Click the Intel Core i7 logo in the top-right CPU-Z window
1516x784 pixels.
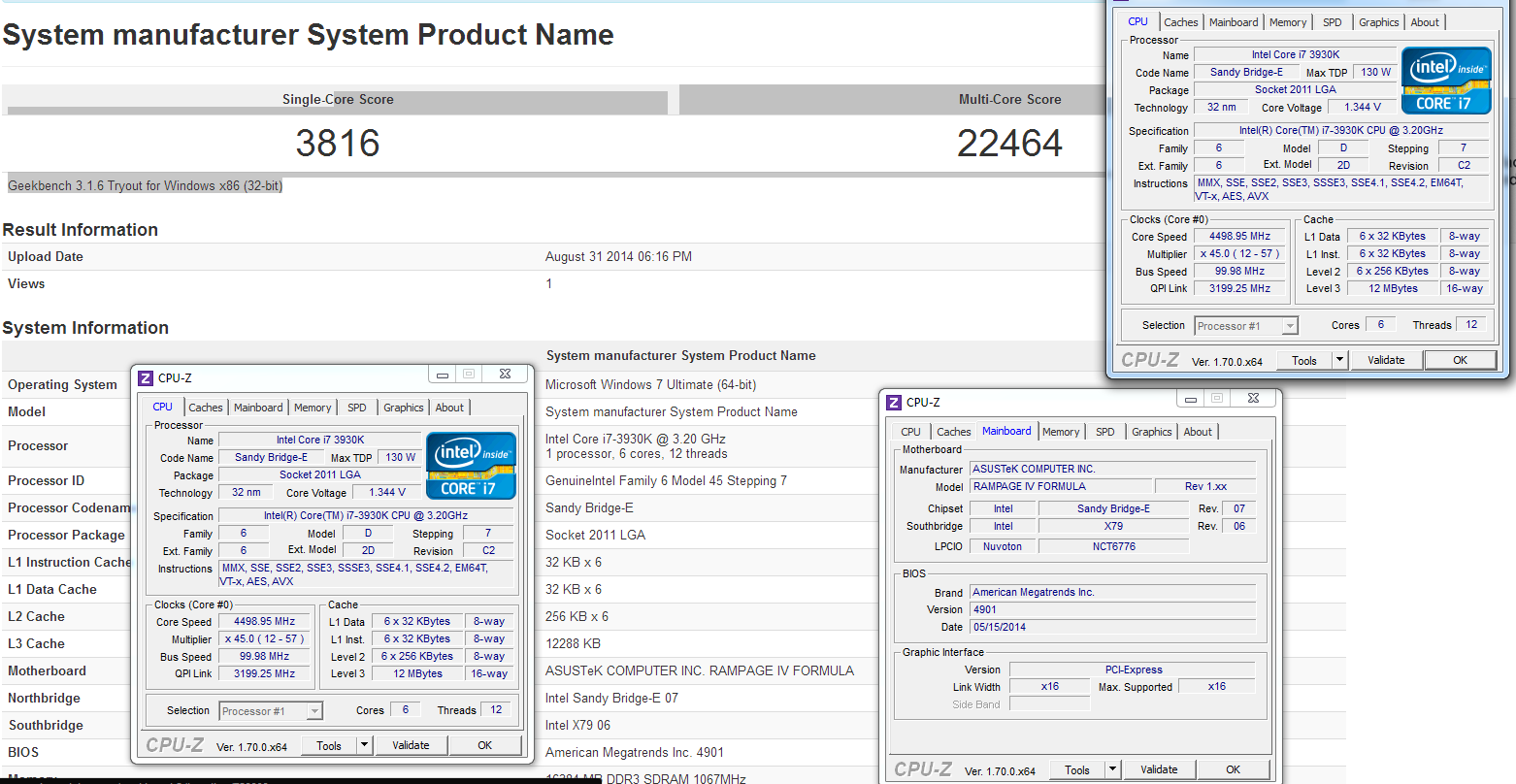1446,80
